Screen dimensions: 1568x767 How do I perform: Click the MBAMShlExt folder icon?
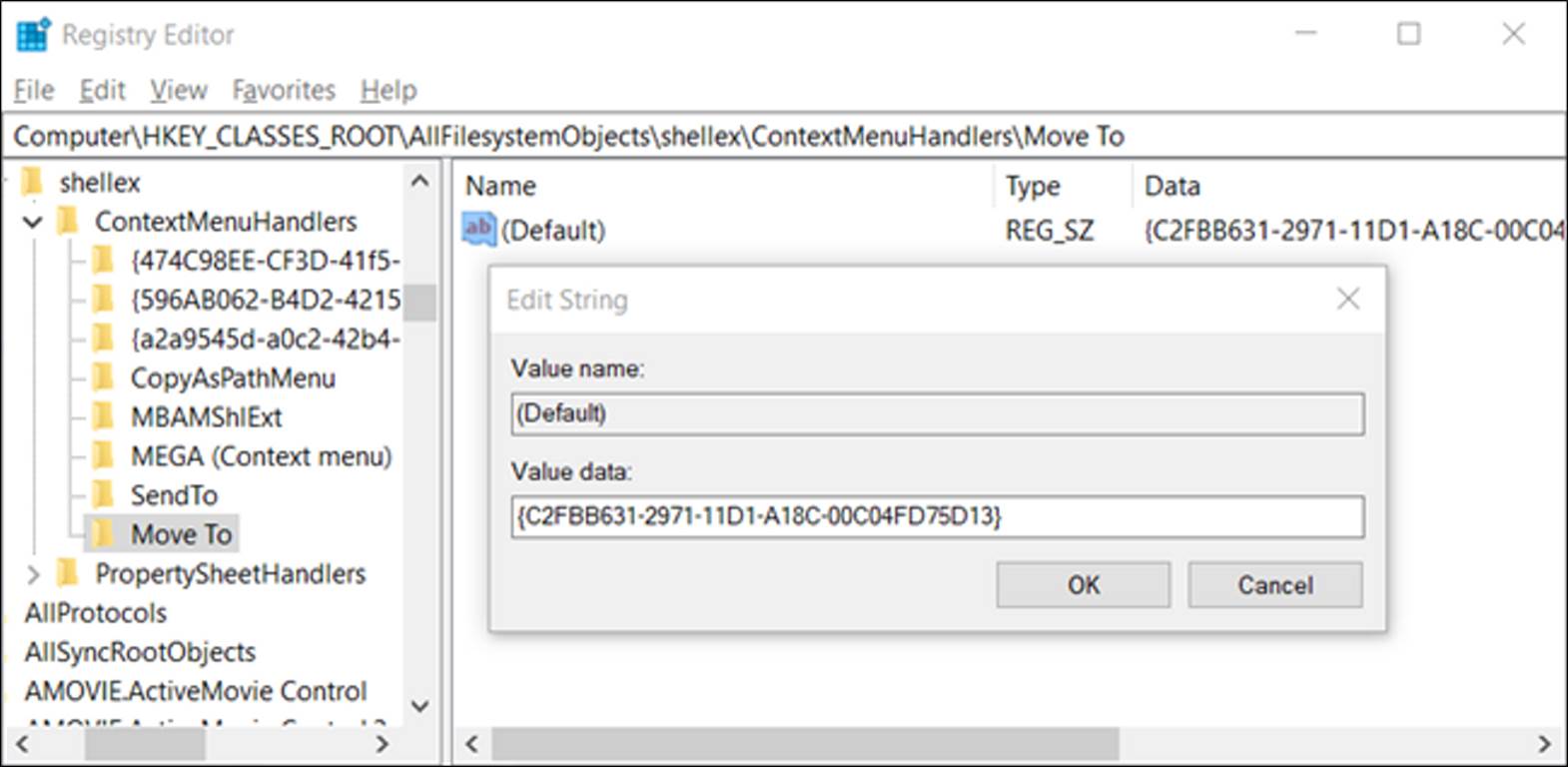[103, 417]
